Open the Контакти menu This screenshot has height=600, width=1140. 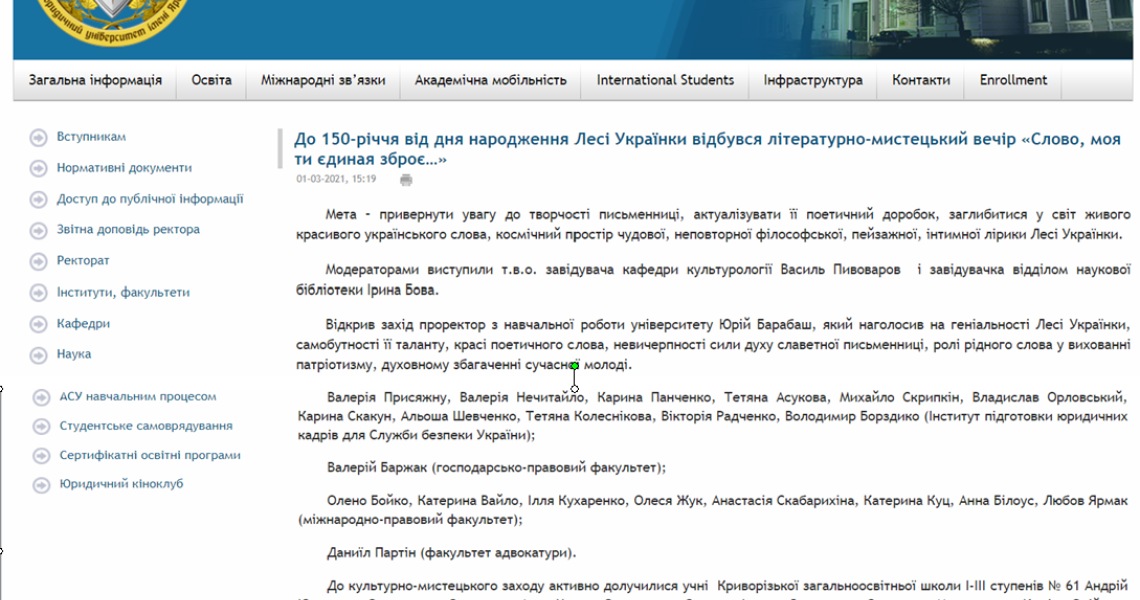921,80
